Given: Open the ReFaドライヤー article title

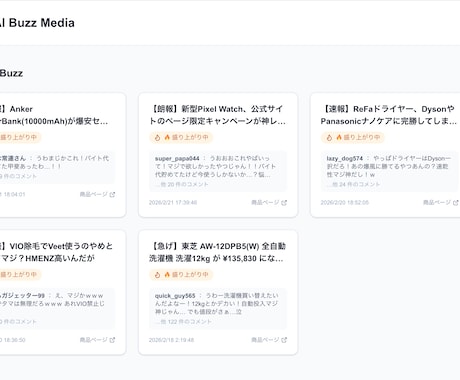Looking at the screenshot, I should (389, 115).
